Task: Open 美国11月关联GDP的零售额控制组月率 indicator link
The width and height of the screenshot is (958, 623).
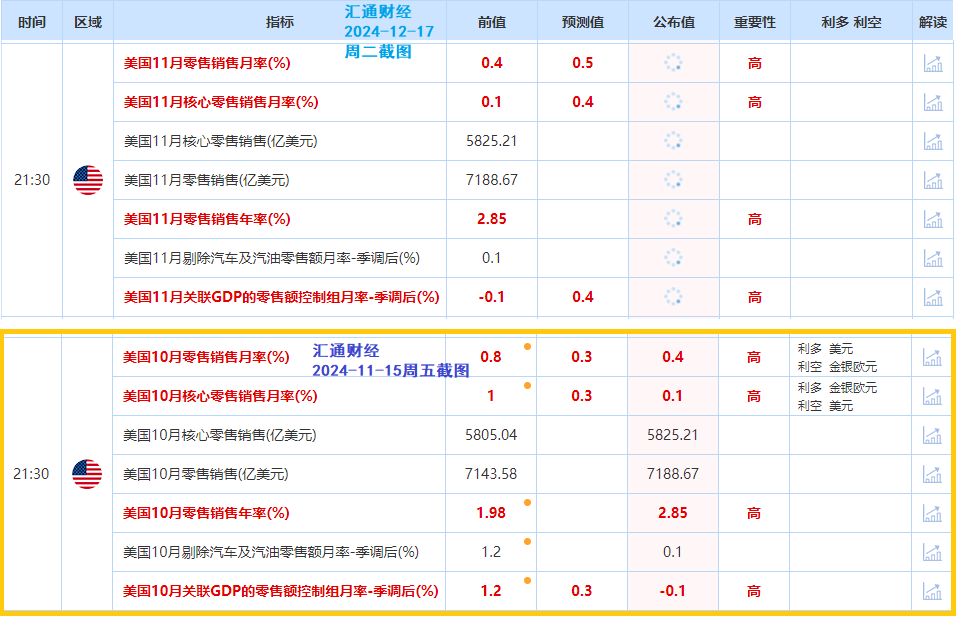Action: 281,297
